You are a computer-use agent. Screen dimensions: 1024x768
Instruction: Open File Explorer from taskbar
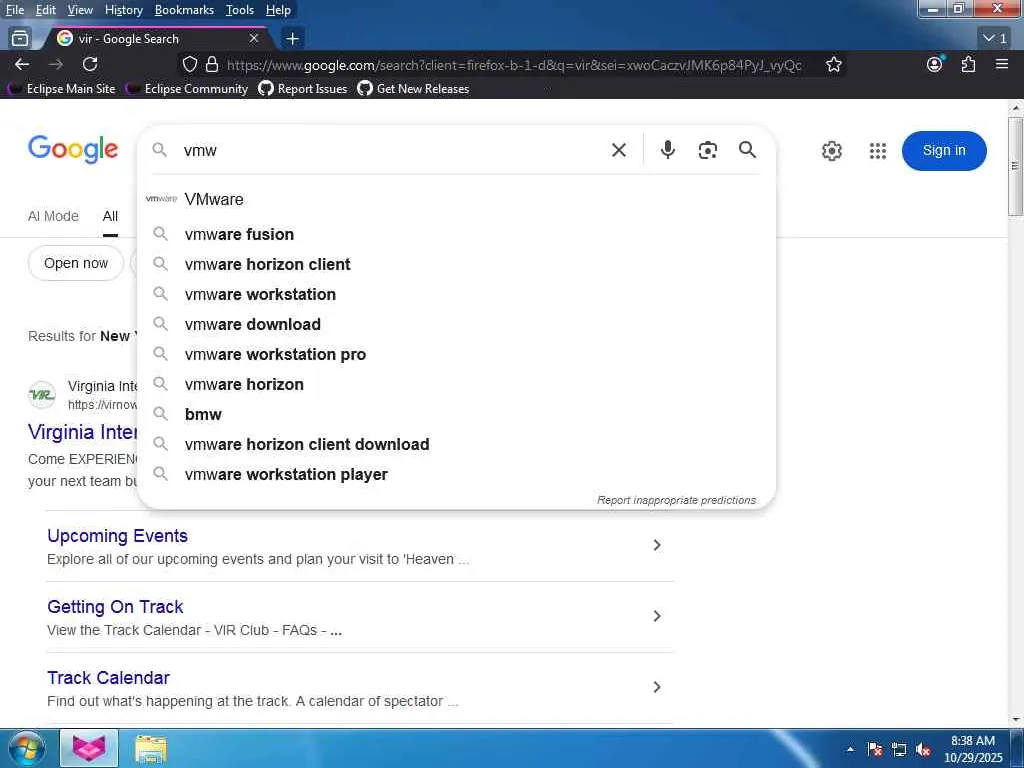(151, 749)
